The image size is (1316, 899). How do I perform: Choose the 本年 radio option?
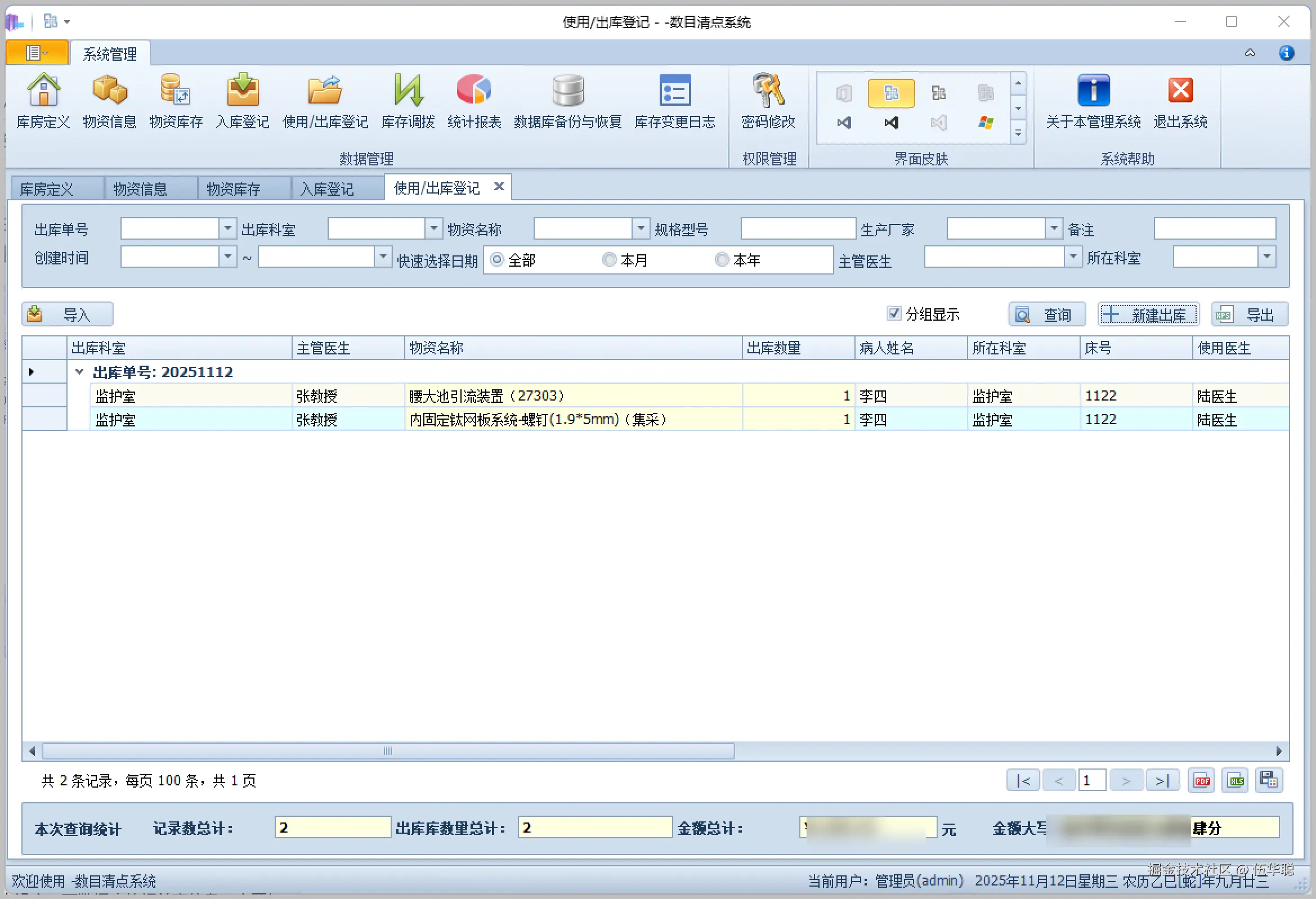click(722, 259)
